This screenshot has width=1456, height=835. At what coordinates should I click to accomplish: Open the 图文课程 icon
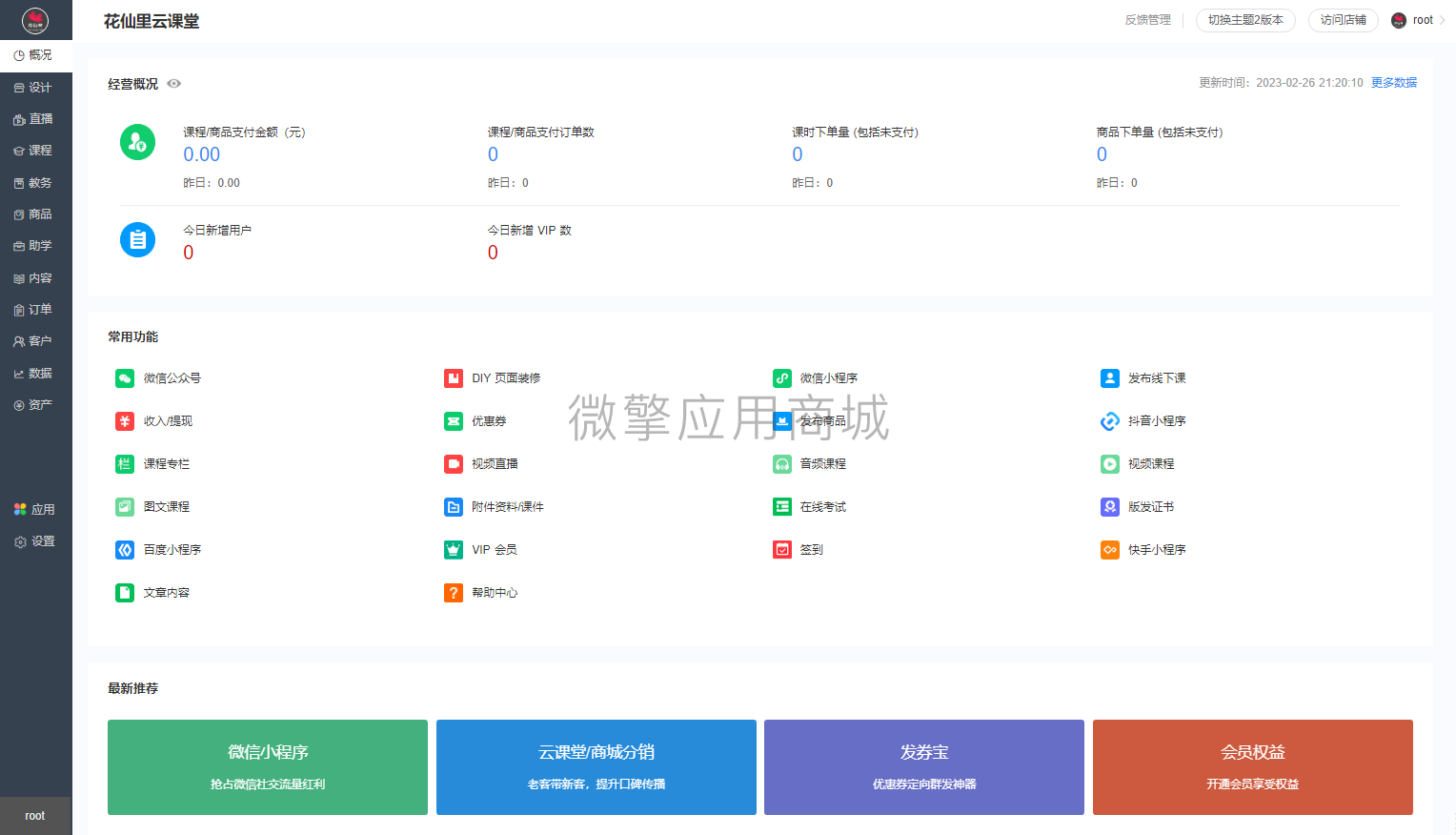(x=125, y=507)
